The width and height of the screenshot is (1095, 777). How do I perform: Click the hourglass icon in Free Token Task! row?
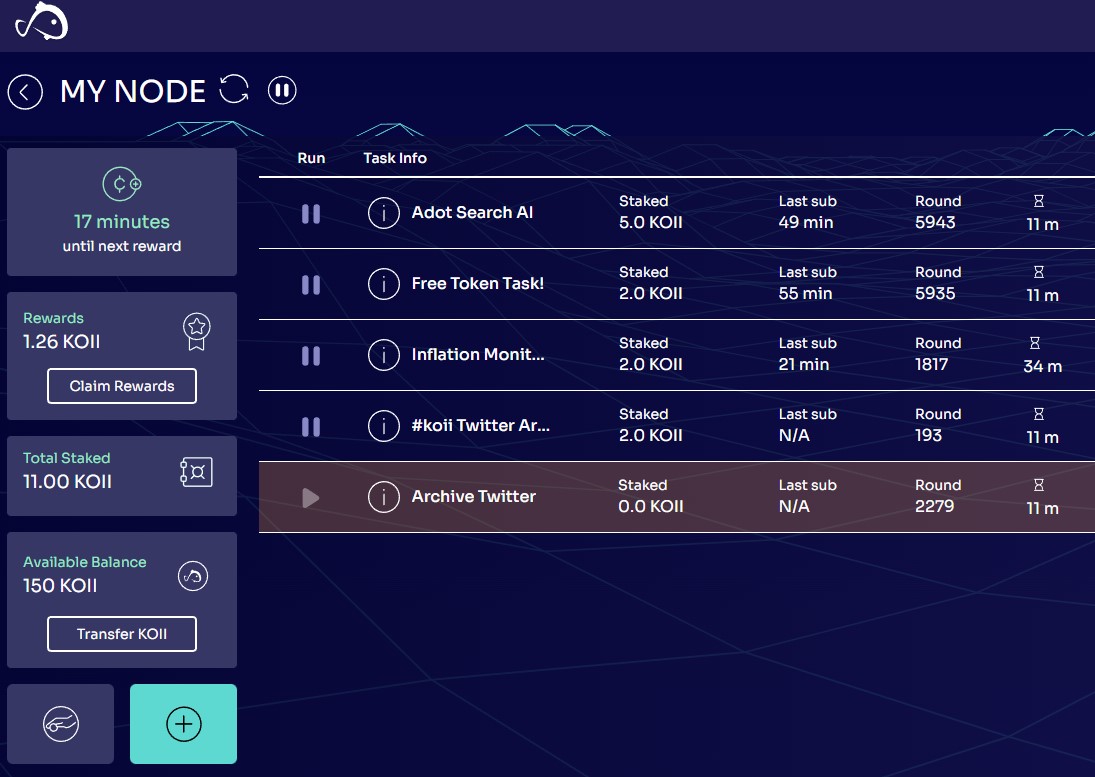(x=1038, y=272)
